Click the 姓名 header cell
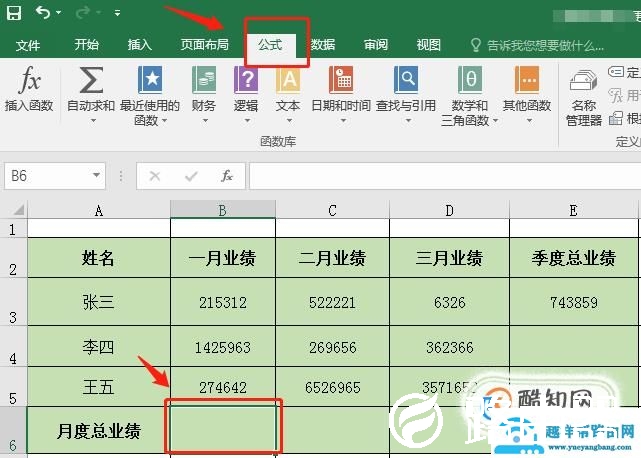The width and height of the screenshot is (641, 458). point(99,258)
